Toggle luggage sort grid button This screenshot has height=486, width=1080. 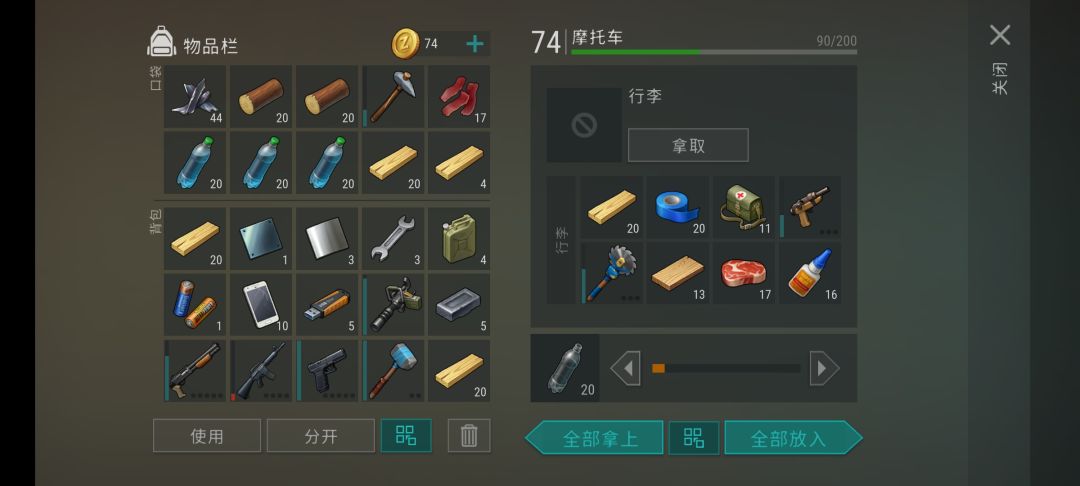694,438
